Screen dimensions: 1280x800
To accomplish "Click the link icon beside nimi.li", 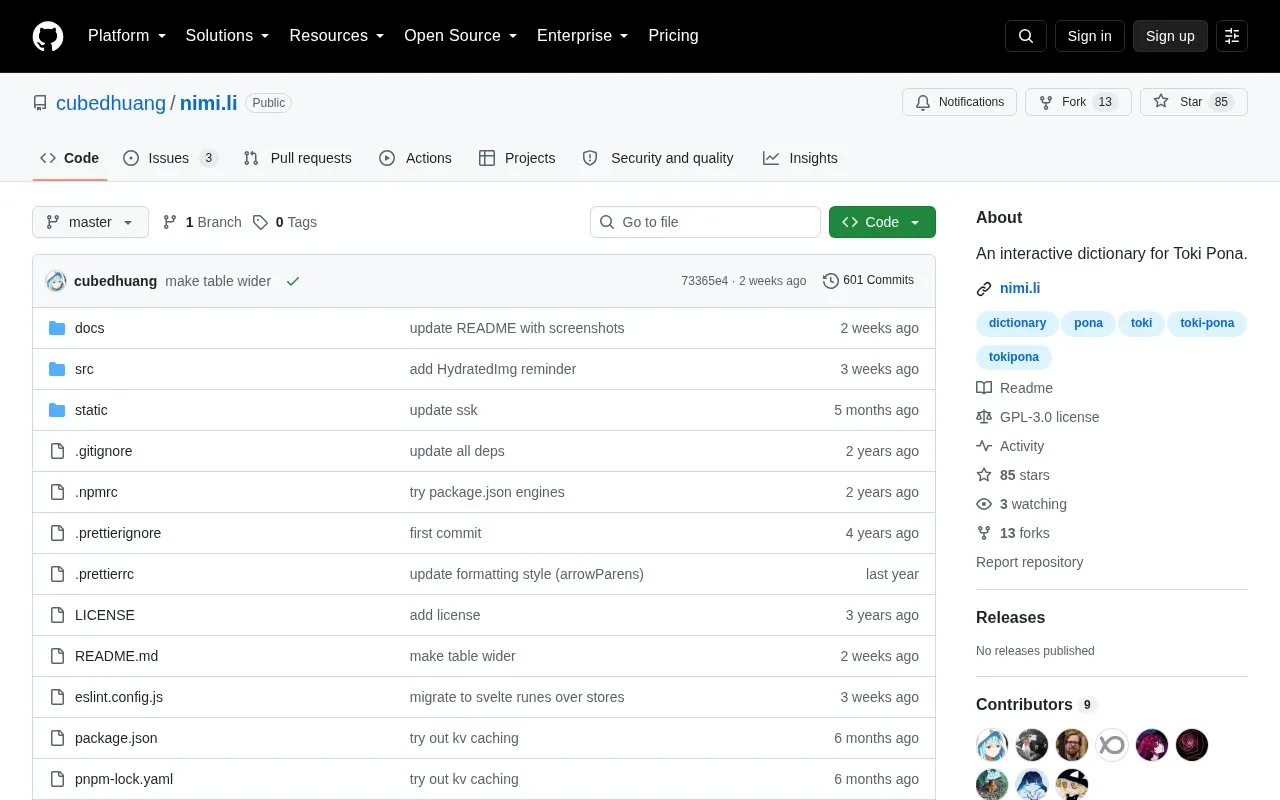I will pos(984,289).
